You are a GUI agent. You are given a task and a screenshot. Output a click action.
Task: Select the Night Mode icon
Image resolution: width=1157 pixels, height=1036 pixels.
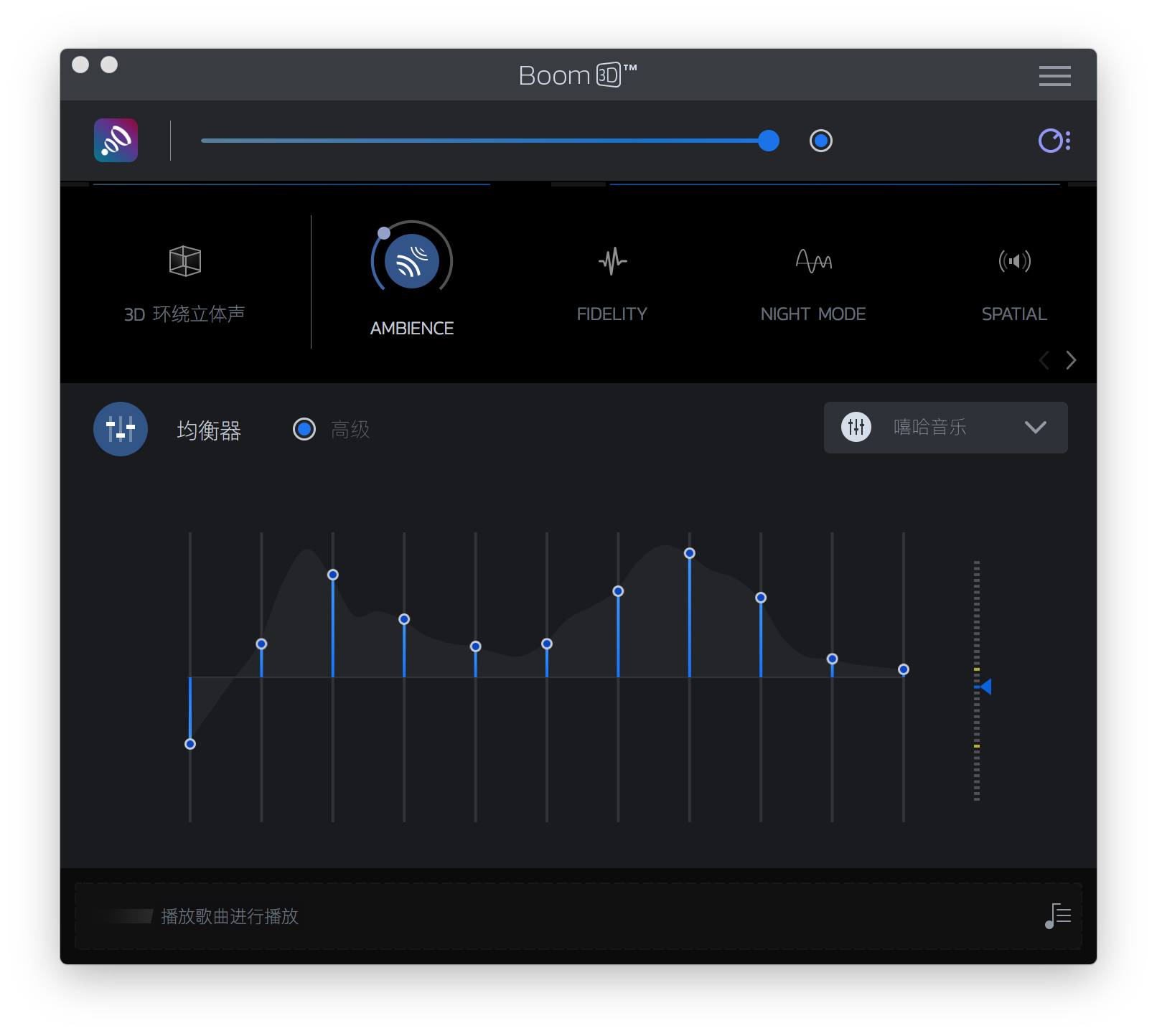coord(813,261)
